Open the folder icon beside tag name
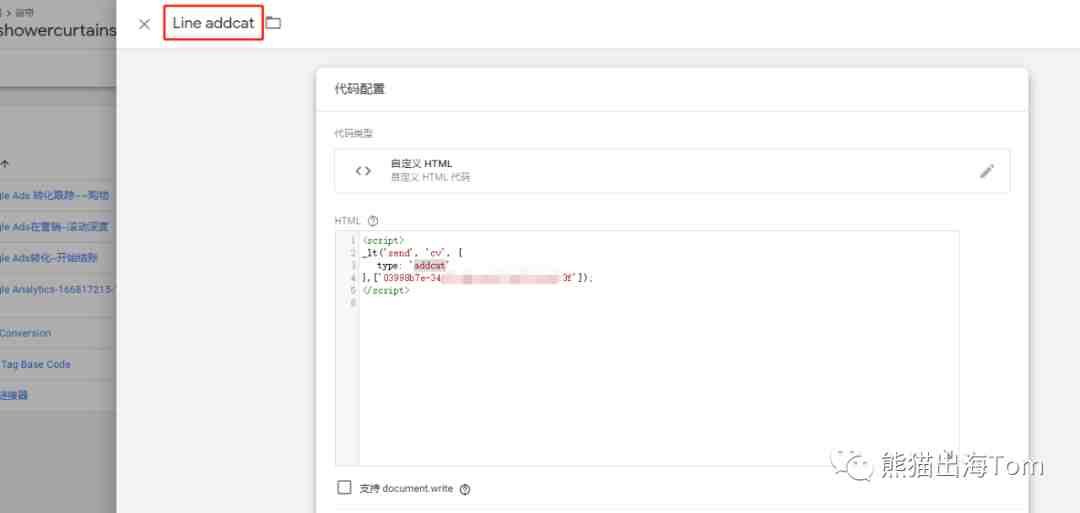Screen dimensions: 1080x513 [273, 23]
